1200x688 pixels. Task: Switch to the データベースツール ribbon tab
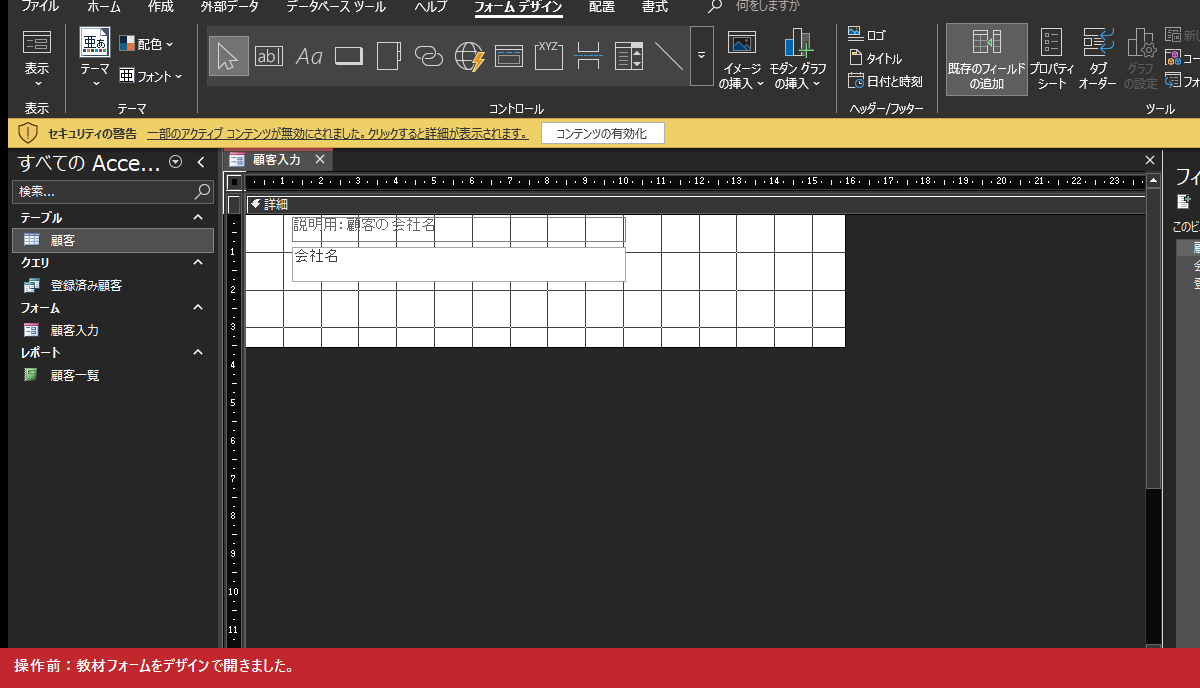(x=336, y=7)
